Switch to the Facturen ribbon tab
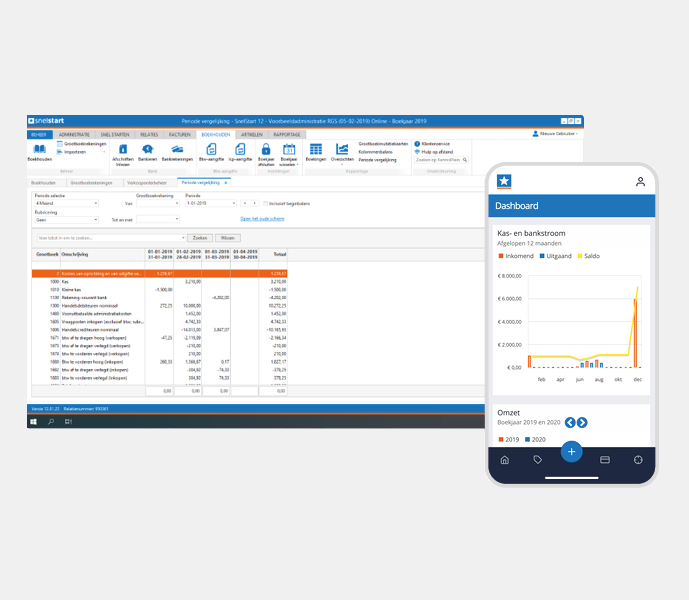 pyautogui.click(x=180, y=135)
